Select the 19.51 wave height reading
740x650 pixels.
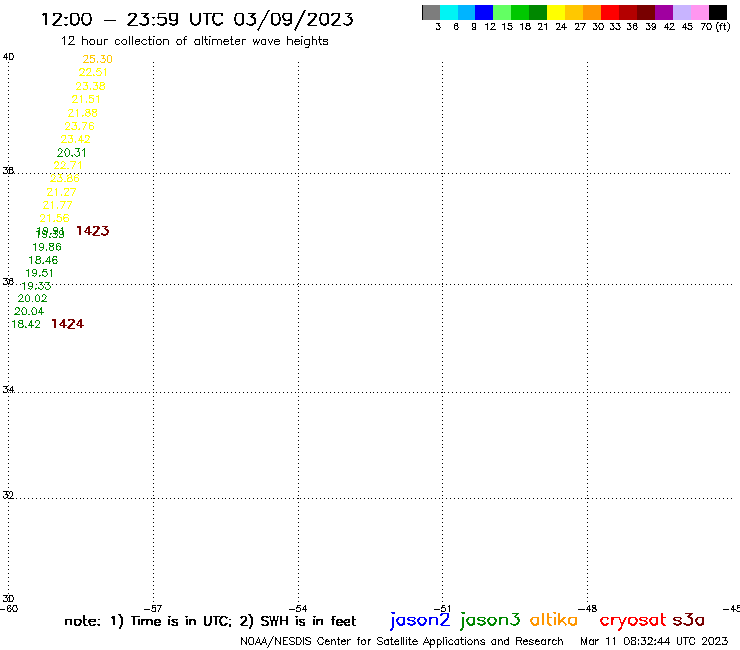[39, 273]
